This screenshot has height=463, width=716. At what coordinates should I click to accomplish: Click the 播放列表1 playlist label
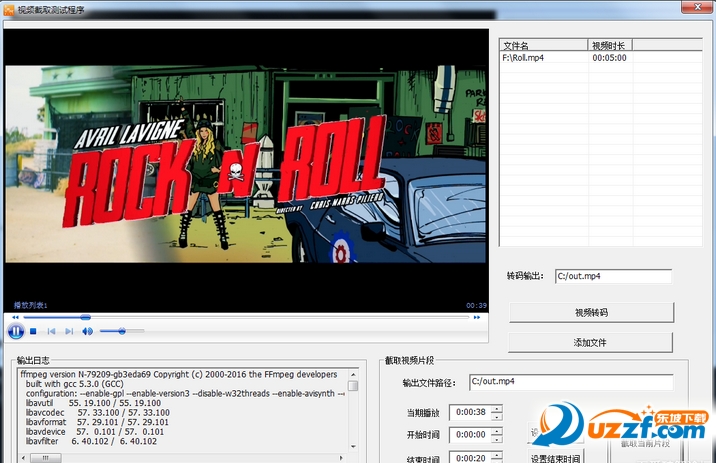coord(31,305)
